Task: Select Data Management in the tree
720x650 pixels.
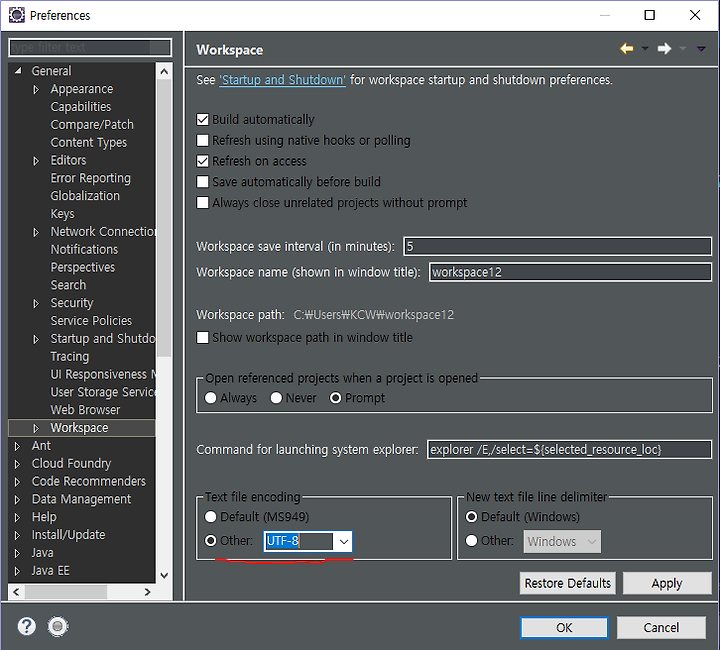Action: [81, 499]
